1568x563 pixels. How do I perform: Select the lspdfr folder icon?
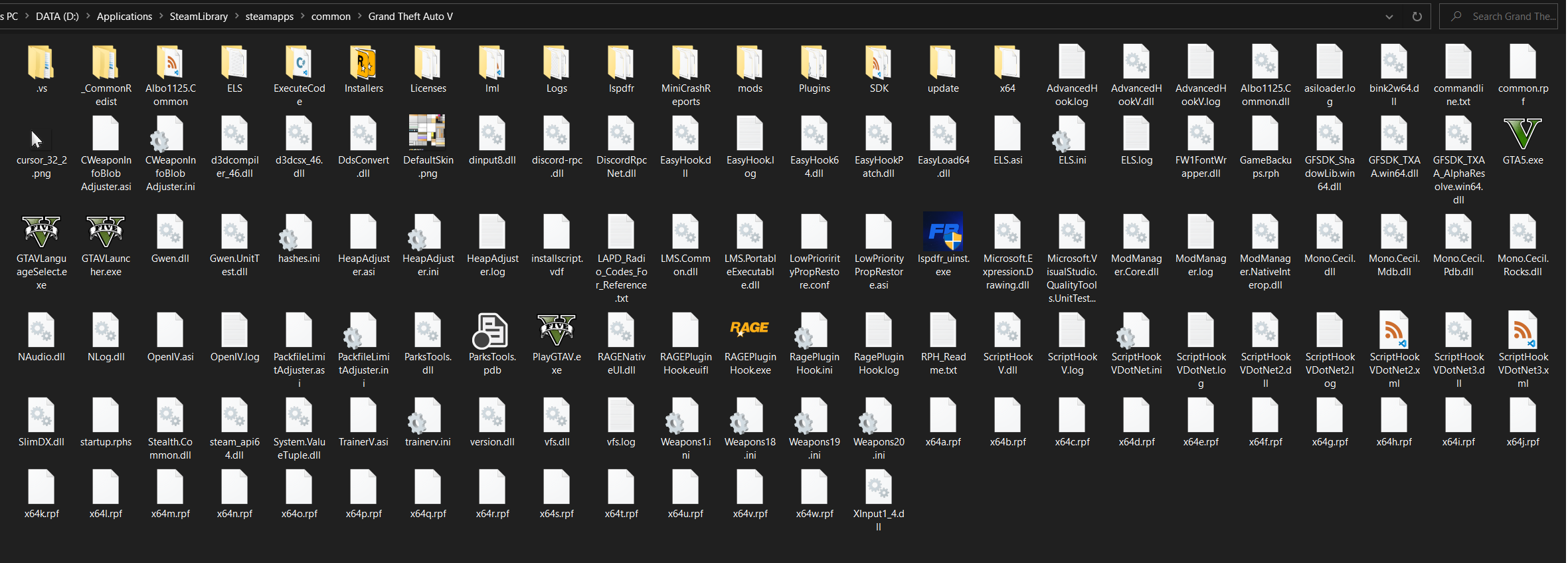click(x=621, y=63)
